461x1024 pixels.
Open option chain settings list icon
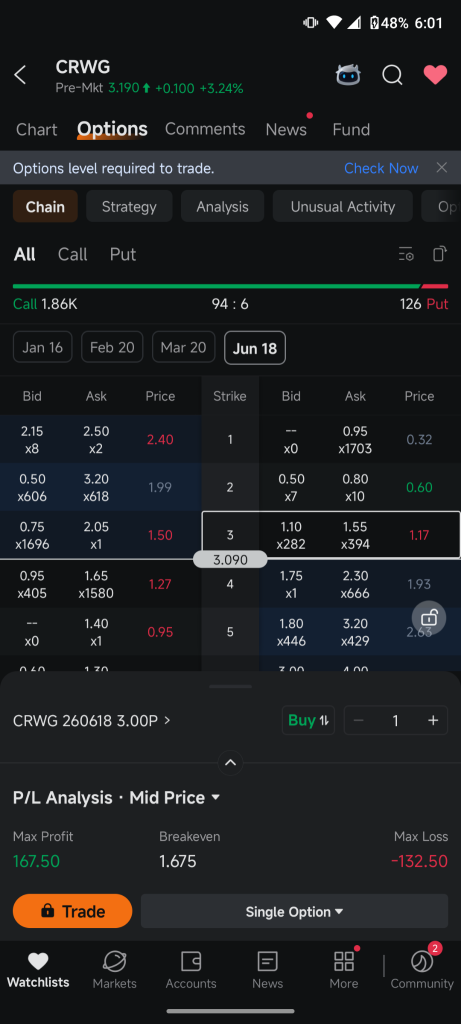tap(406, 254)
